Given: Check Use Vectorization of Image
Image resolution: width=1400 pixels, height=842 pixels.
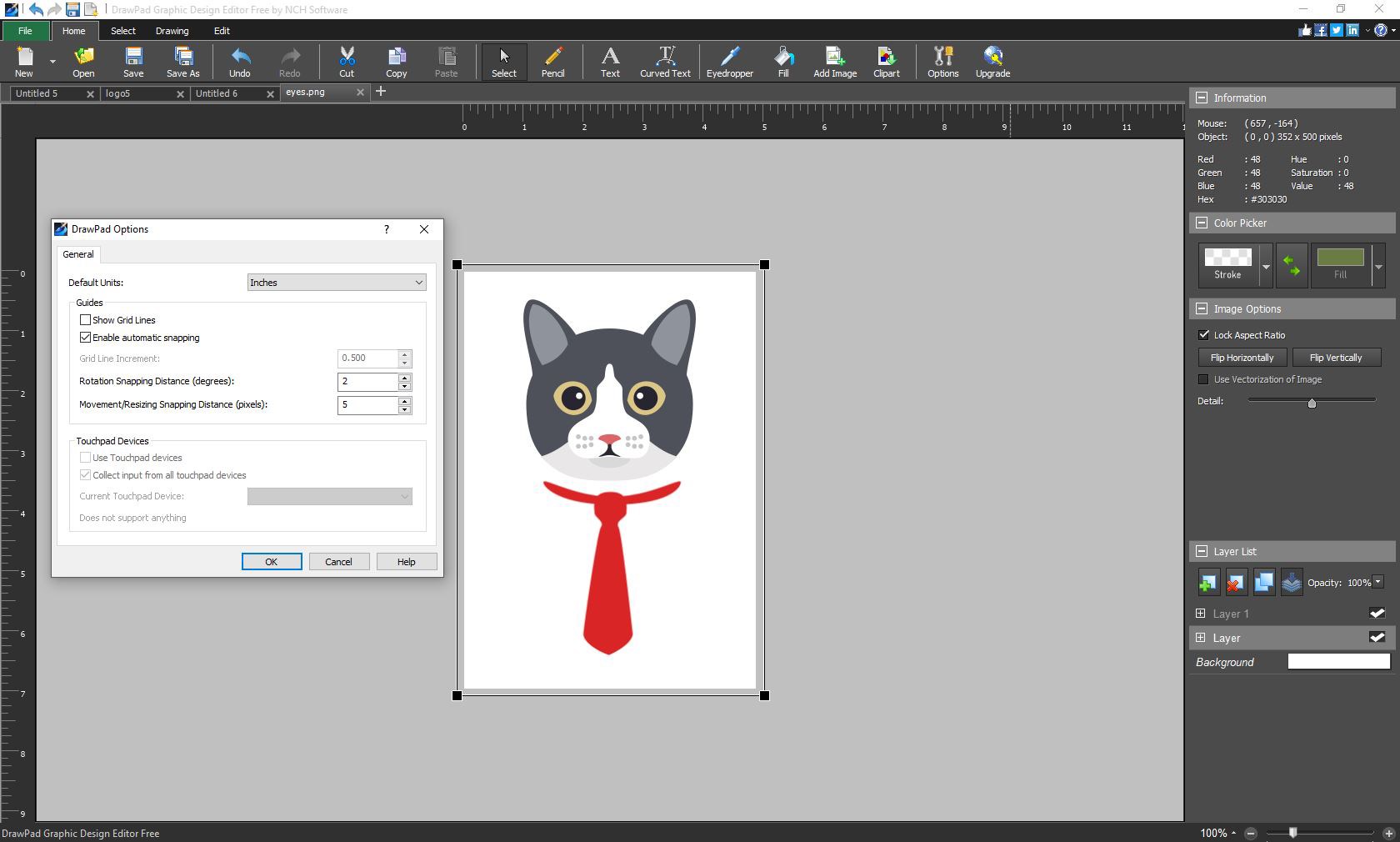Looking at the screenshot, I should (1204, 379).
